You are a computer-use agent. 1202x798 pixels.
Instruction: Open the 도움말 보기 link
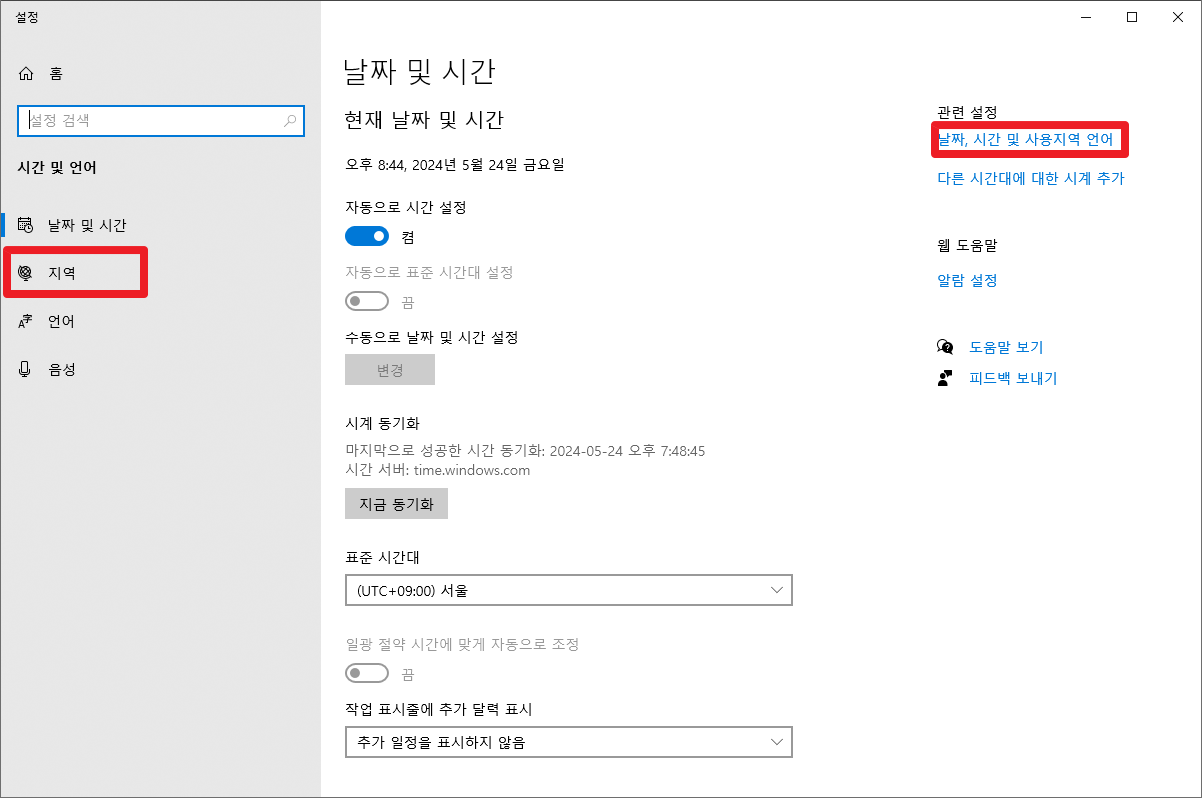pyautogui.click(x=1006, y=347)
